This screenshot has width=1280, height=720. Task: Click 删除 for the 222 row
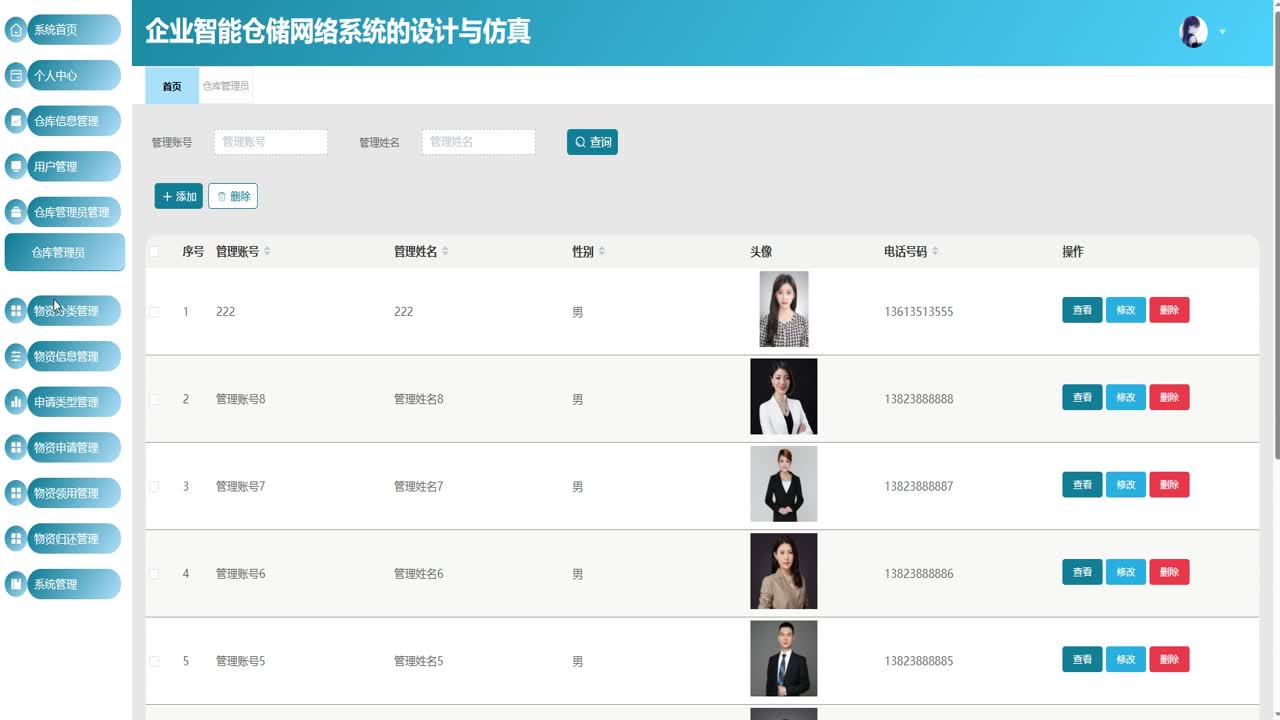point(1169,310)
